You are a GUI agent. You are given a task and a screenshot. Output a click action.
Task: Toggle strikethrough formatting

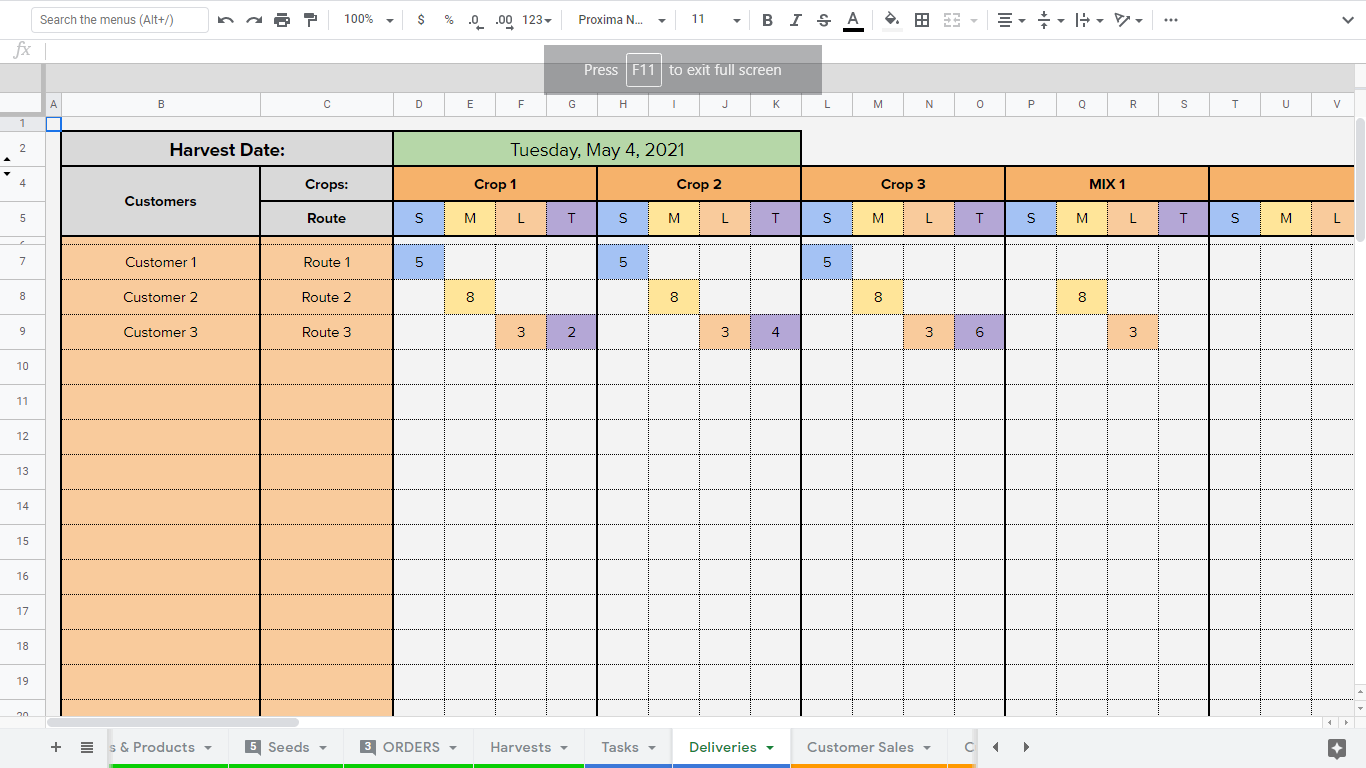pyautogui.click(x=824, y=20)
